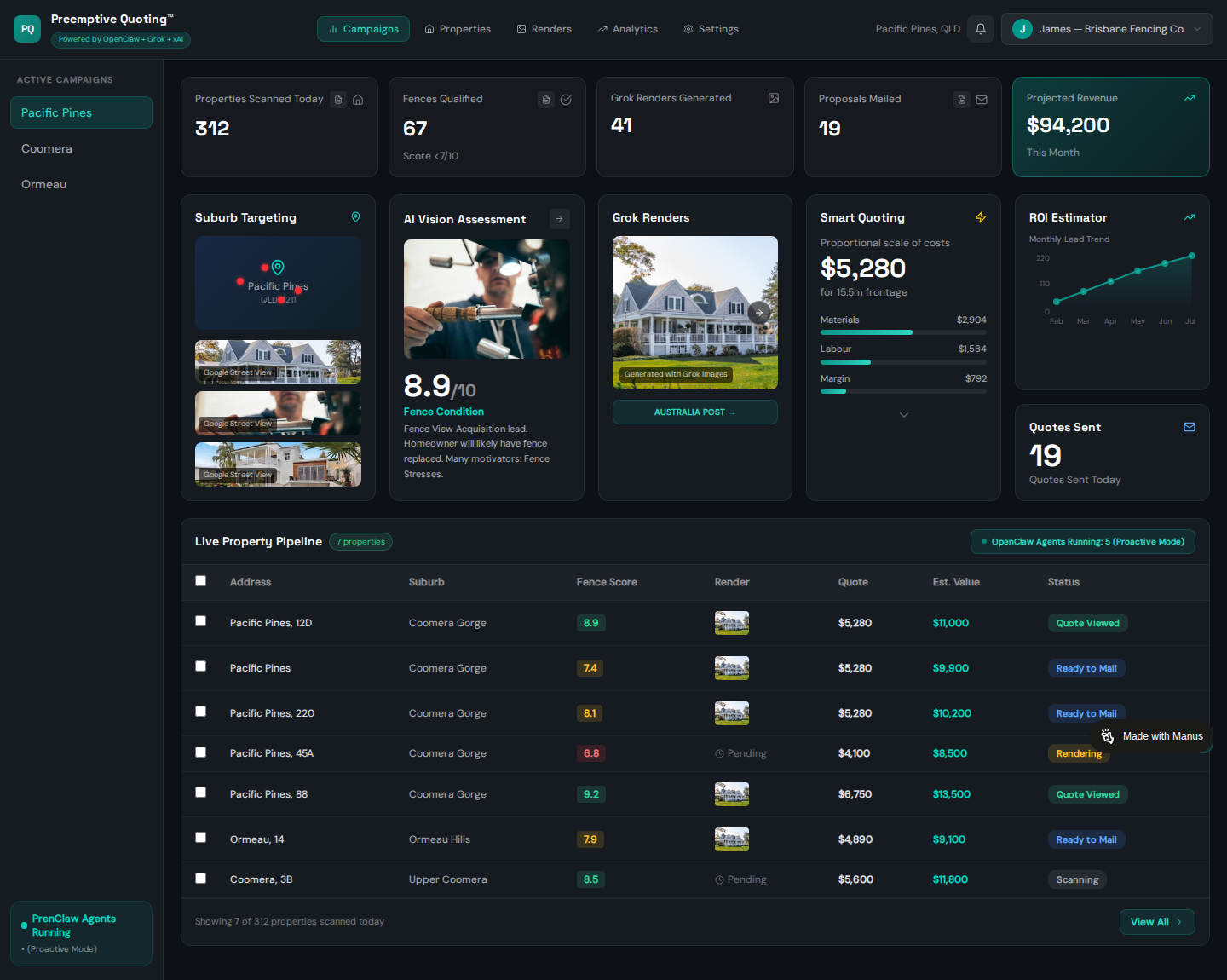Open the James — Brisbane Fencing Co. dropdown

1107,29
